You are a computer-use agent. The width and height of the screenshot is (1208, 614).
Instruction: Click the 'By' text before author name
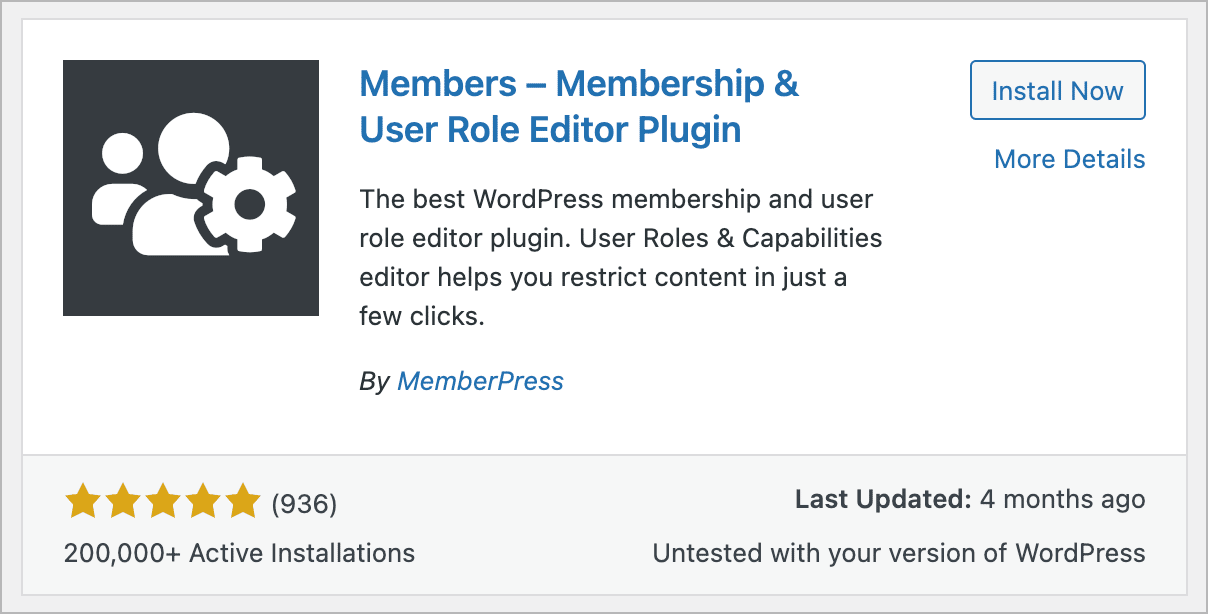[374, 381]
